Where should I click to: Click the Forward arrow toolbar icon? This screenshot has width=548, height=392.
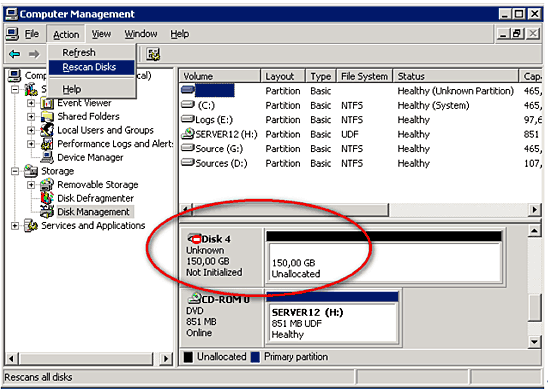click(x=34, y=54)
